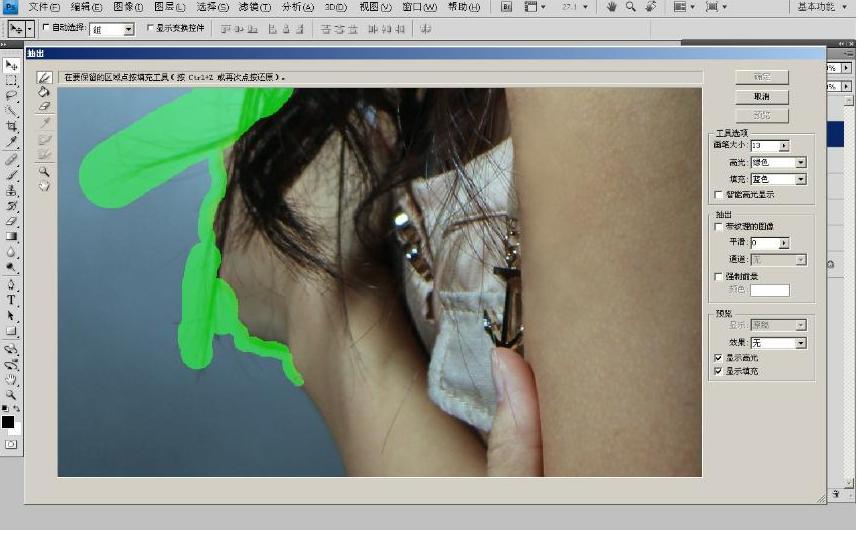Select the Move tool in the main toolbox

click(x=11, y=66)
